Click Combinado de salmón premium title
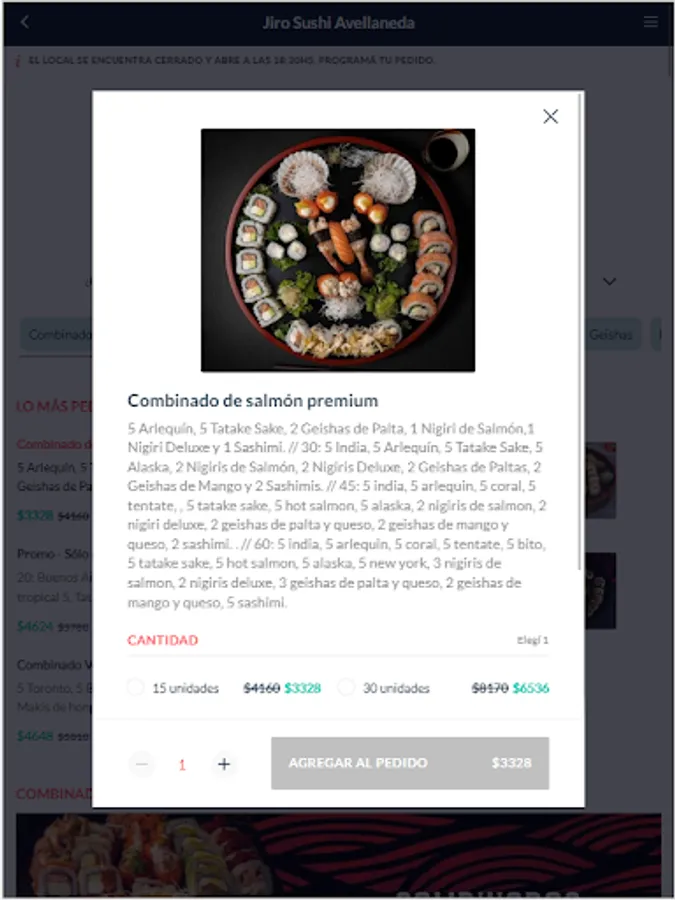 click(x=253, y=401)
